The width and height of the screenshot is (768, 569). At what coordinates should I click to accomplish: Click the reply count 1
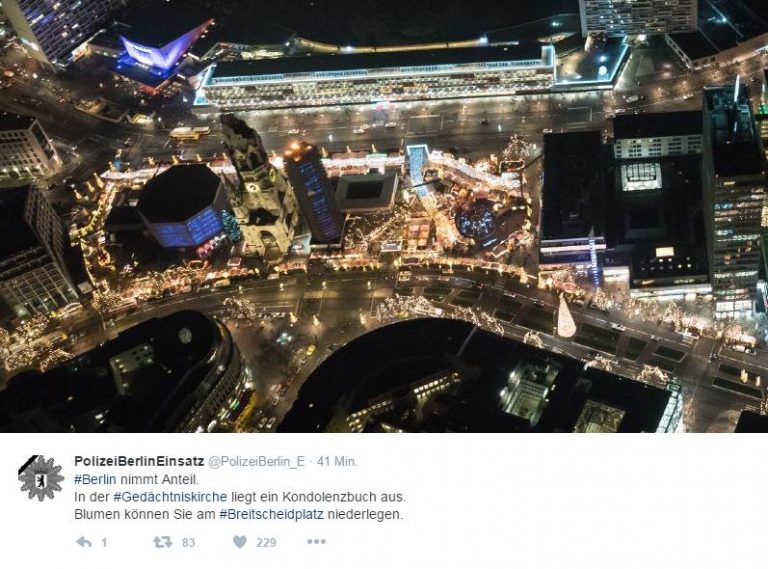pos(104,543)
